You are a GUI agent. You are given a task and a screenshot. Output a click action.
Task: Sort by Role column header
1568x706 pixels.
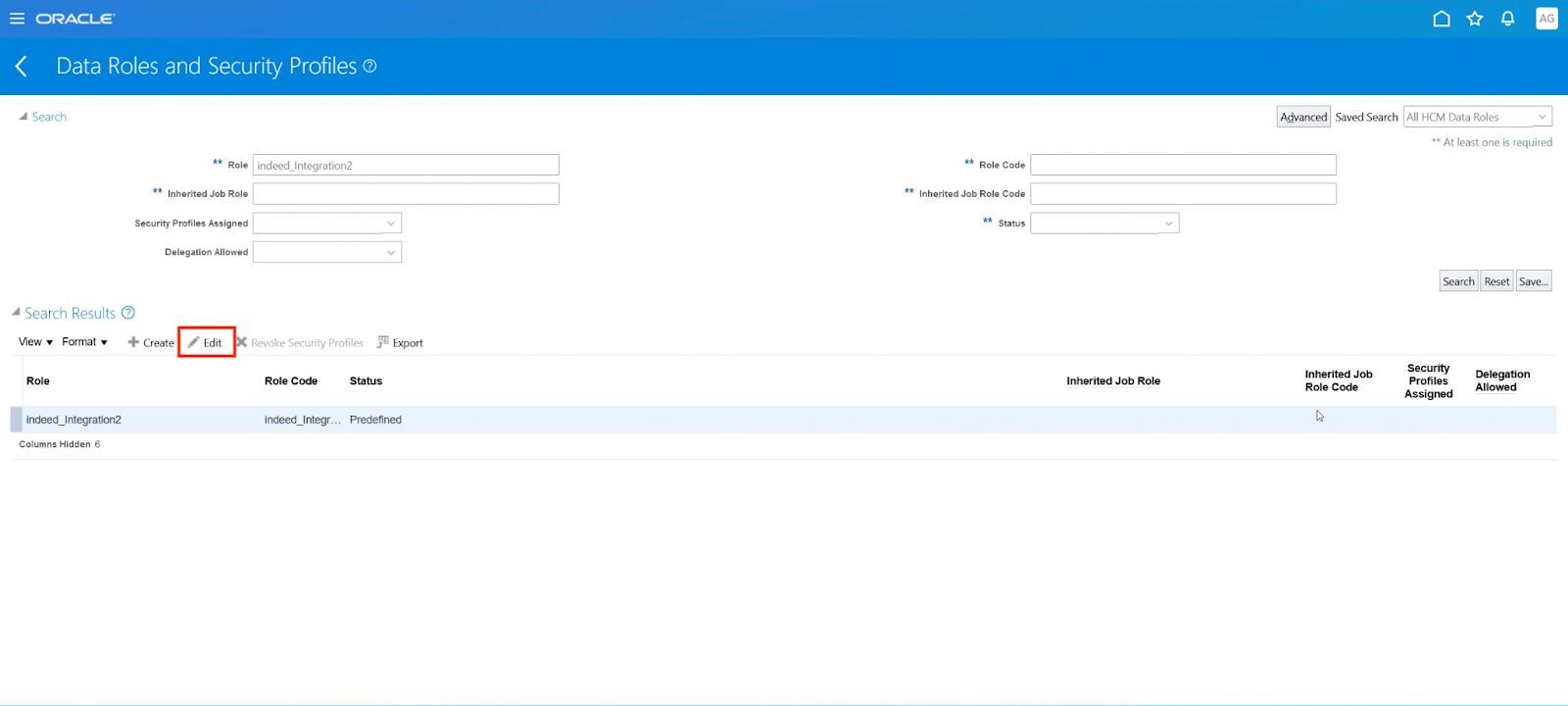click(x=38, y=381)
